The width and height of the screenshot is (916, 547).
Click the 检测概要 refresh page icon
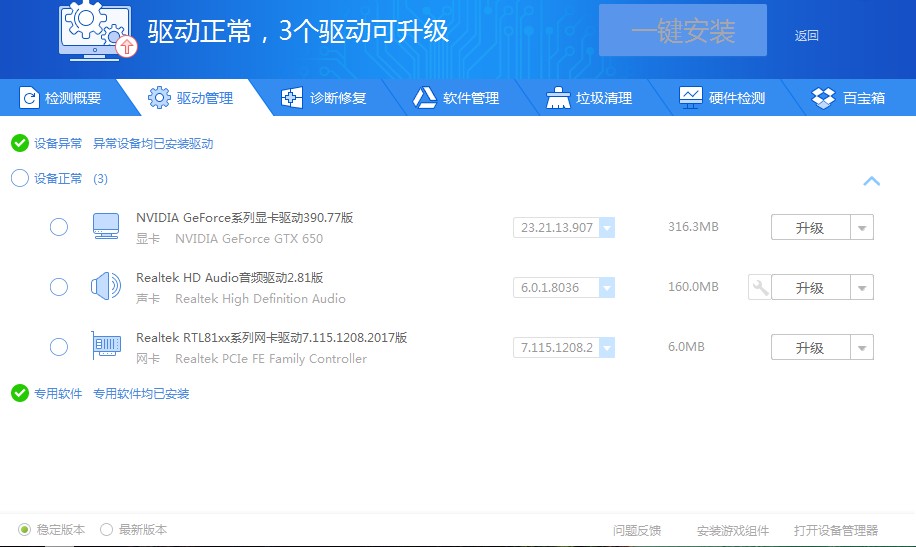[x=29, y=98]
